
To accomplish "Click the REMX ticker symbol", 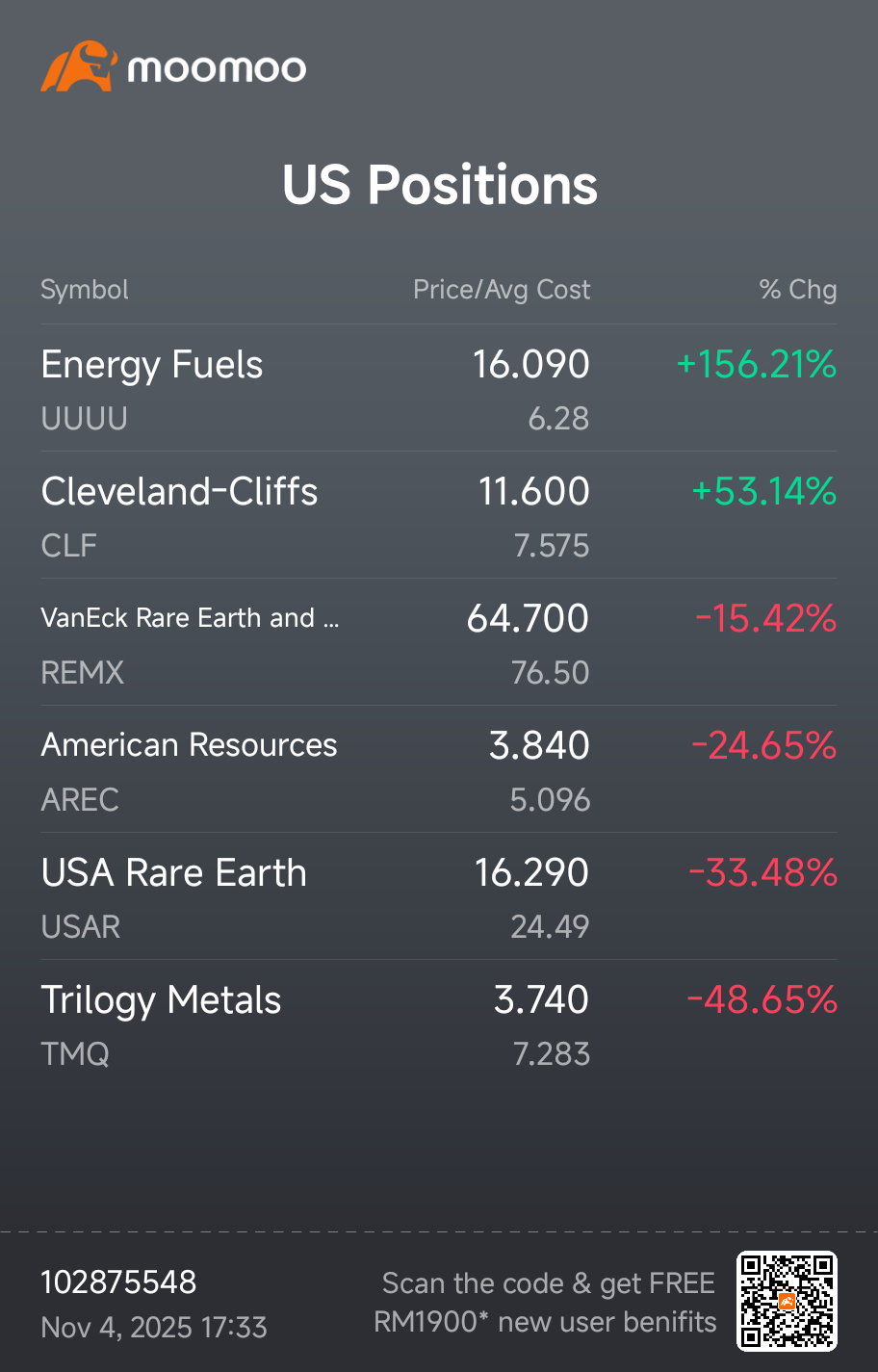I will click(83, 672).
